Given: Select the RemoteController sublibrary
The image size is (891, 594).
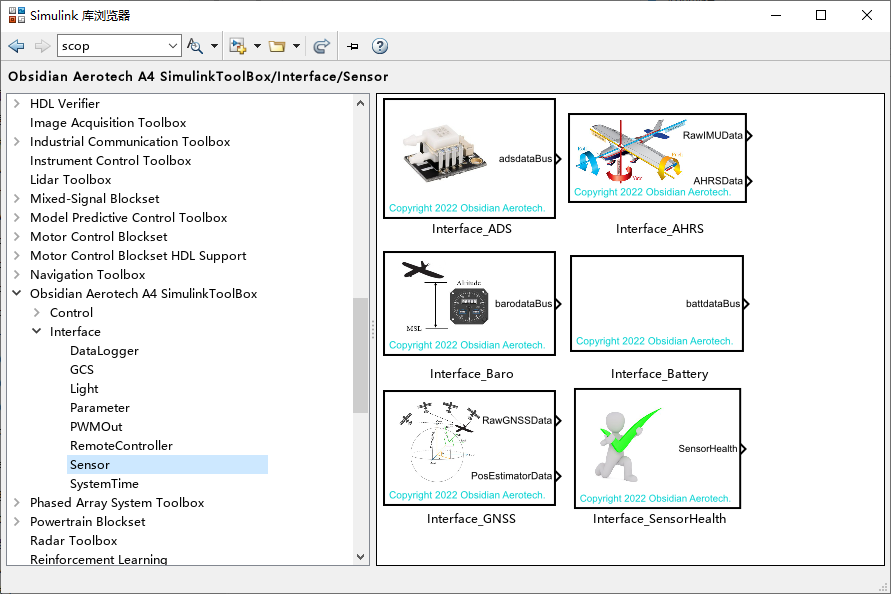Looking at the screenshot, I should click(121, 446).
